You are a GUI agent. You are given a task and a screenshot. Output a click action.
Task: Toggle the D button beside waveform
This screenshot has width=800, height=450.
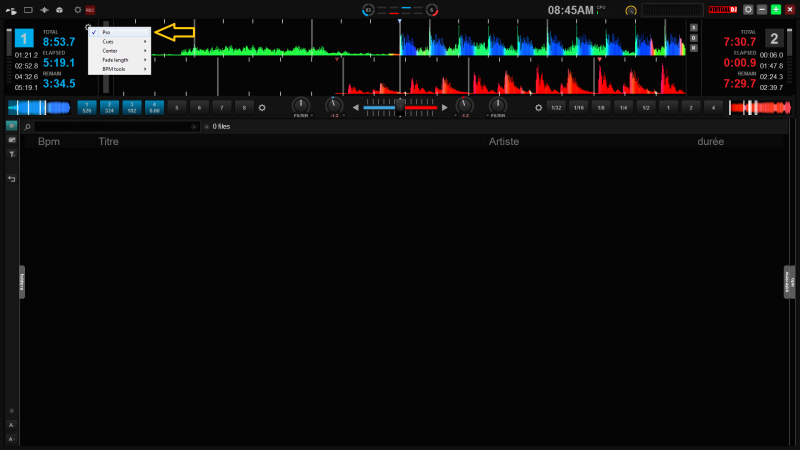(693, 38)
